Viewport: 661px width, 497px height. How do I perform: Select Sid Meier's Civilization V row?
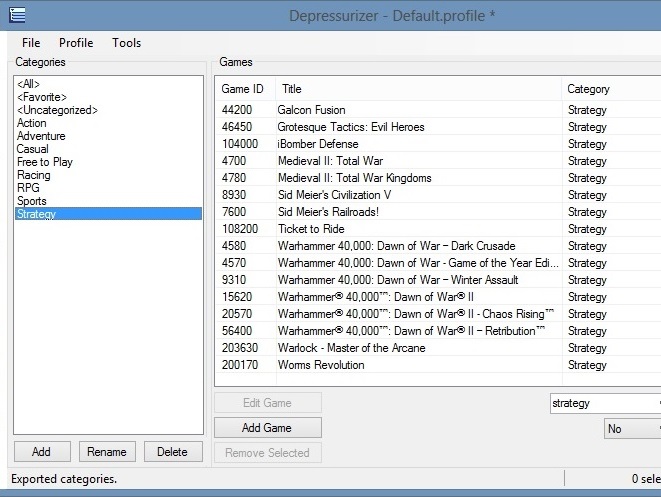(438, 195)
